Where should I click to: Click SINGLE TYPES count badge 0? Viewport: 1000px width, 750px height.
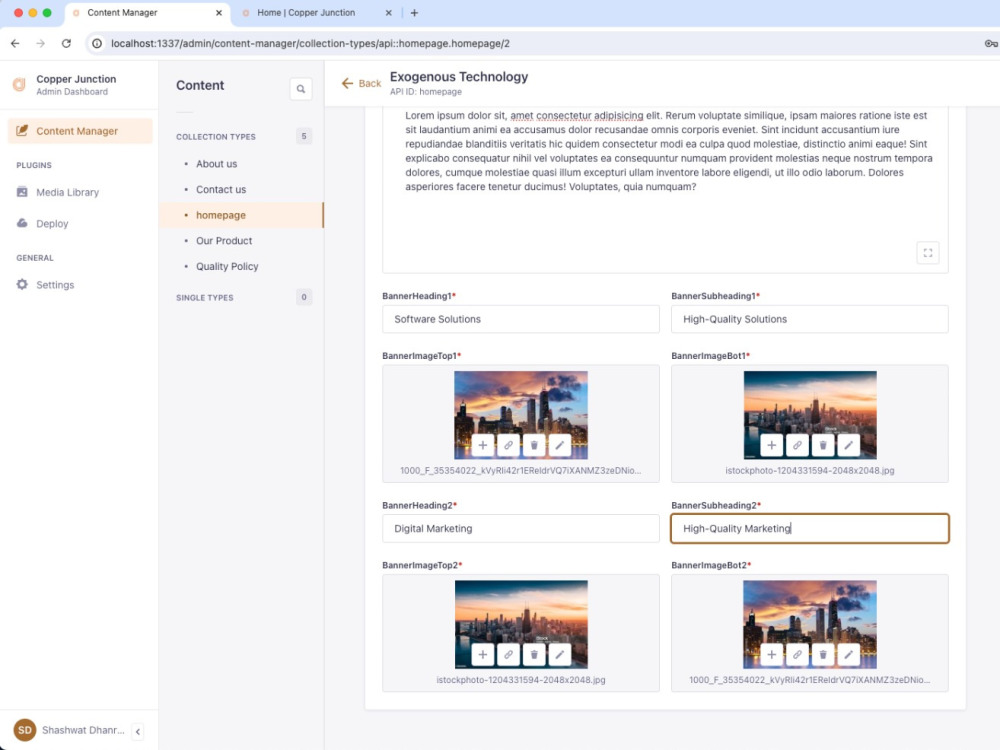pyautogui.click(x=304, y=297)
